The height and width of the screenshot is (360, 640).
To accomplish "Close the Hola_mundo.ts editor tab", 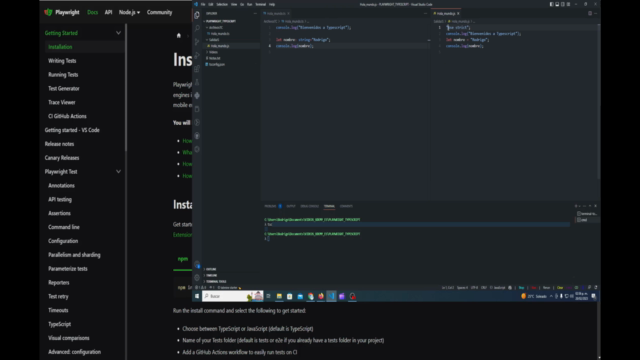I will click(x=288, y=13).
